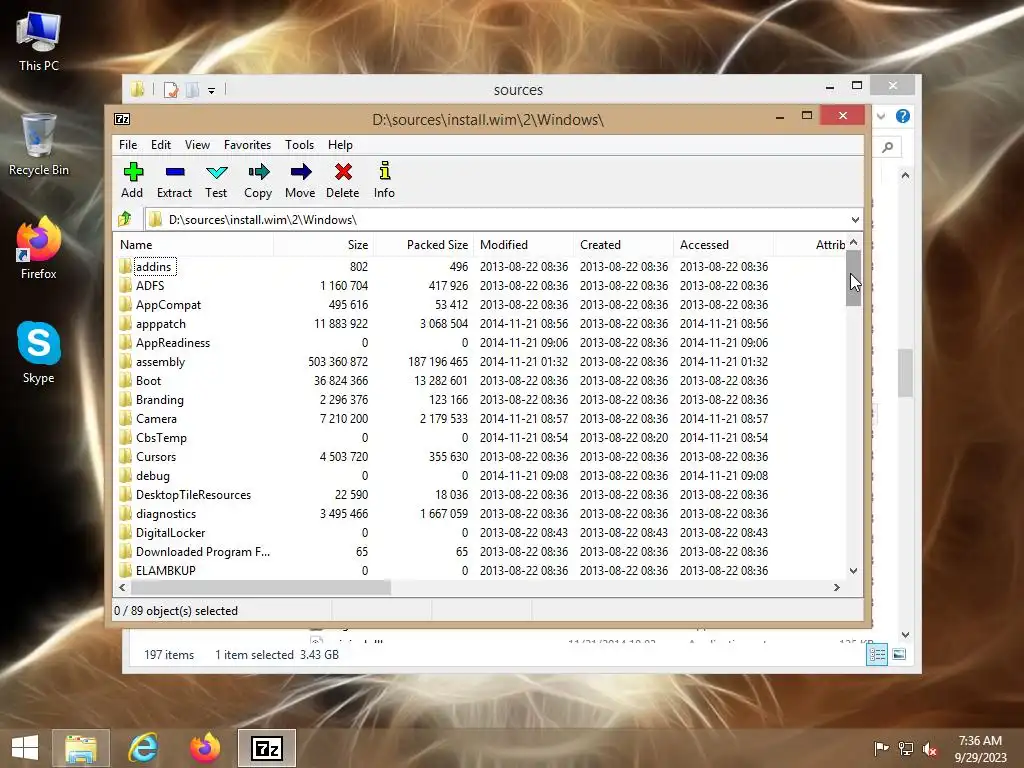Click Properties icon in sources quick toolbar

point(171,89)
